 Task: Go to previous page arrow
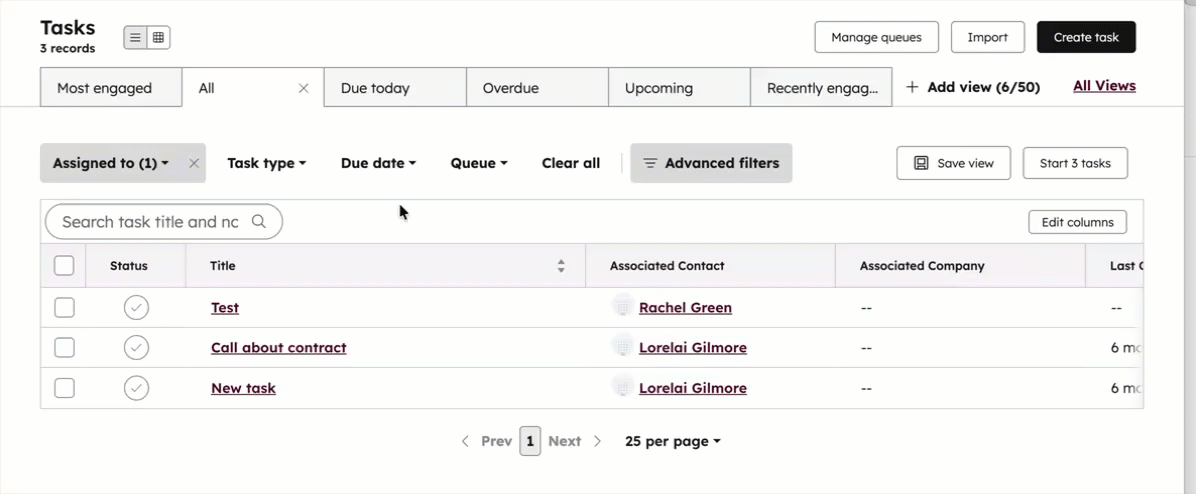[x=465, y=441]
